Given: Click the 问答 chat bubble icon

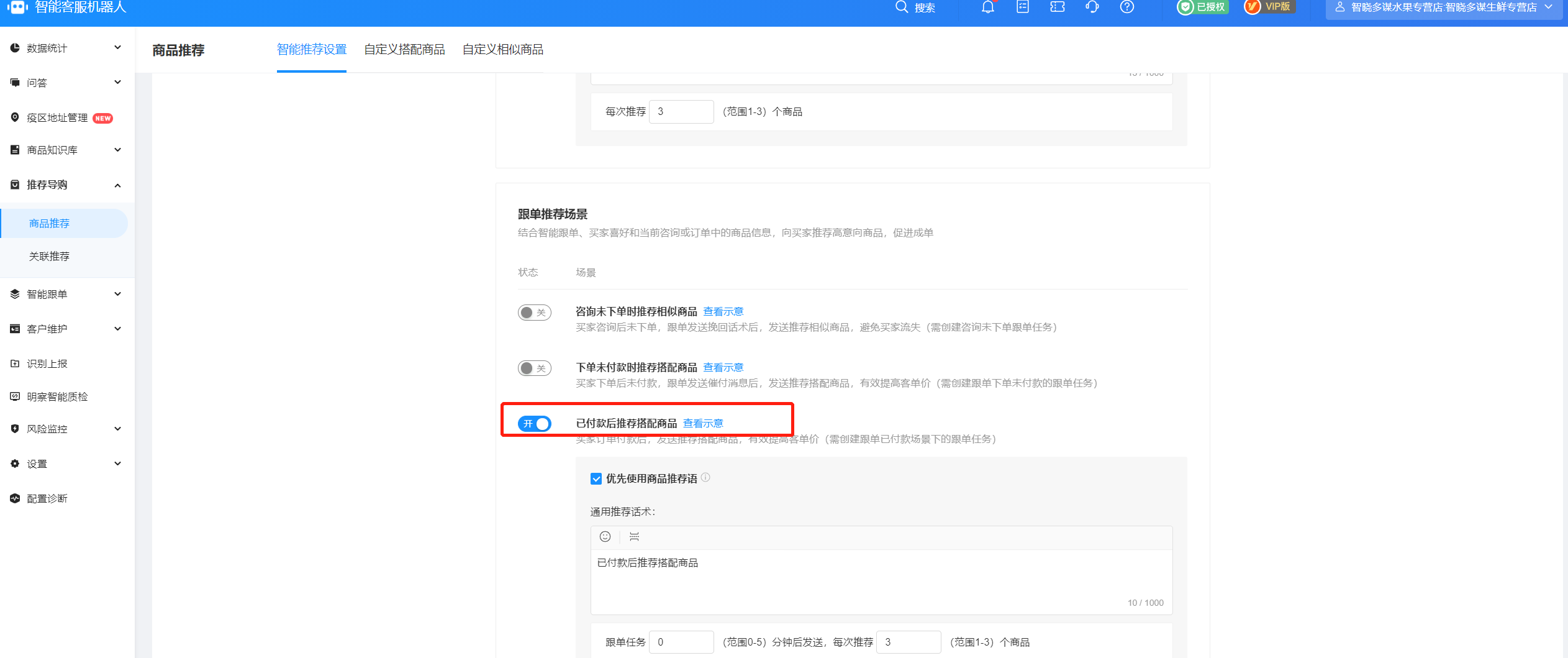Looking at the screenshot, I should click(x=15, y=83).
